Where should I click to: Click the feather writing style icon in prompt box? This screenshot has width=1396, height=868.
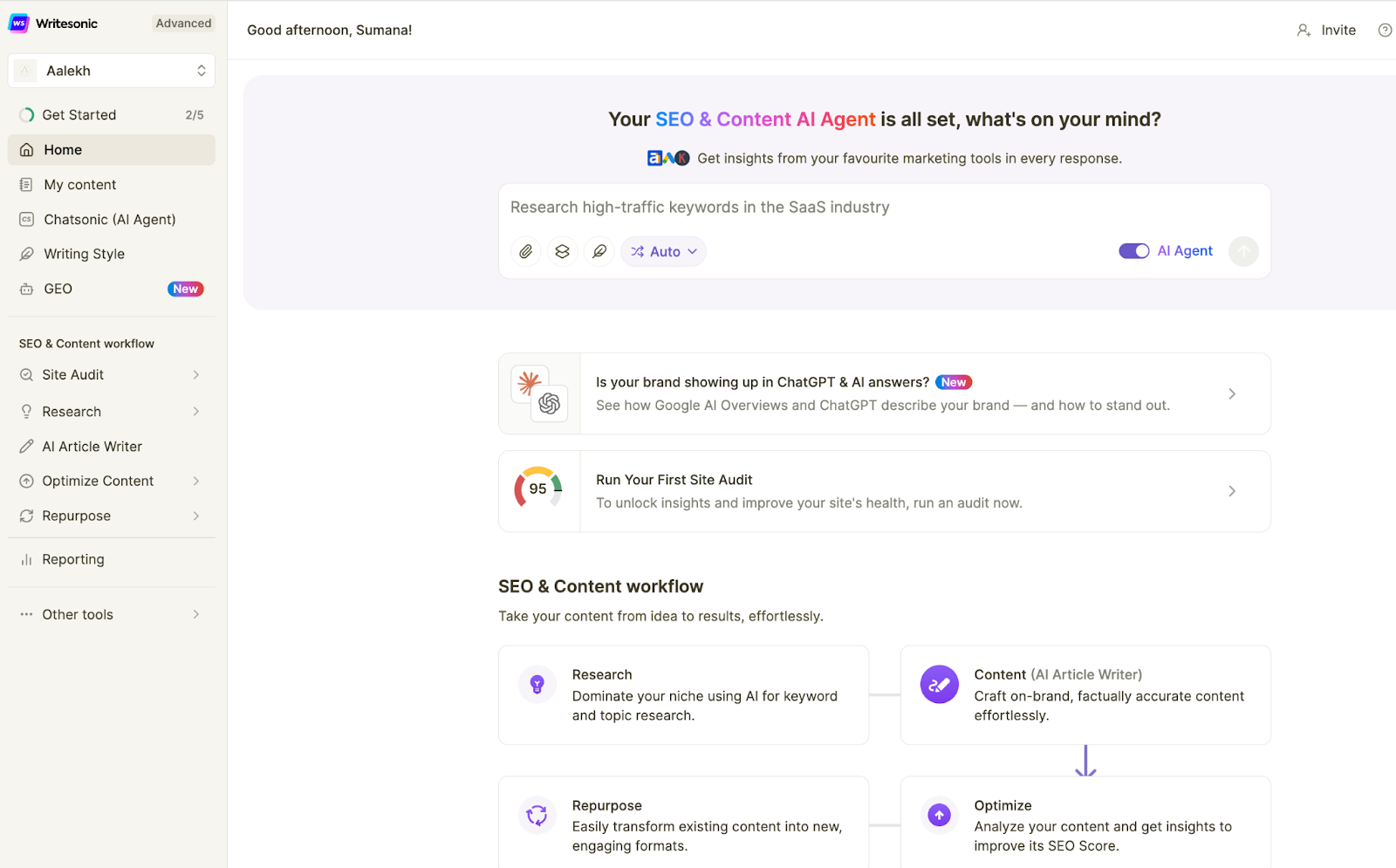599,251
